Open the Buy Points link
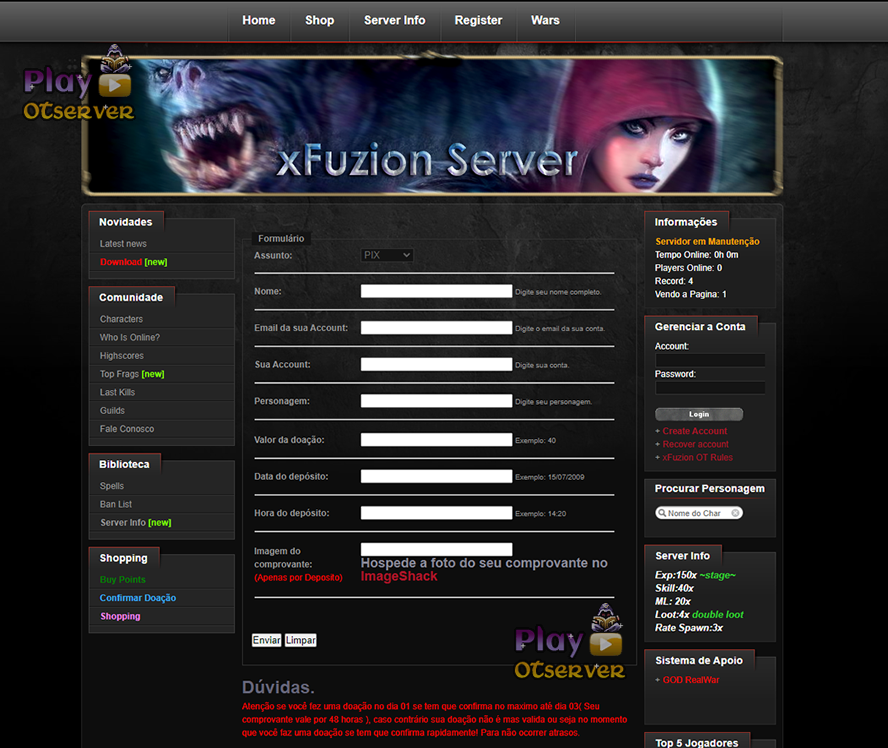 click(122, 580)
